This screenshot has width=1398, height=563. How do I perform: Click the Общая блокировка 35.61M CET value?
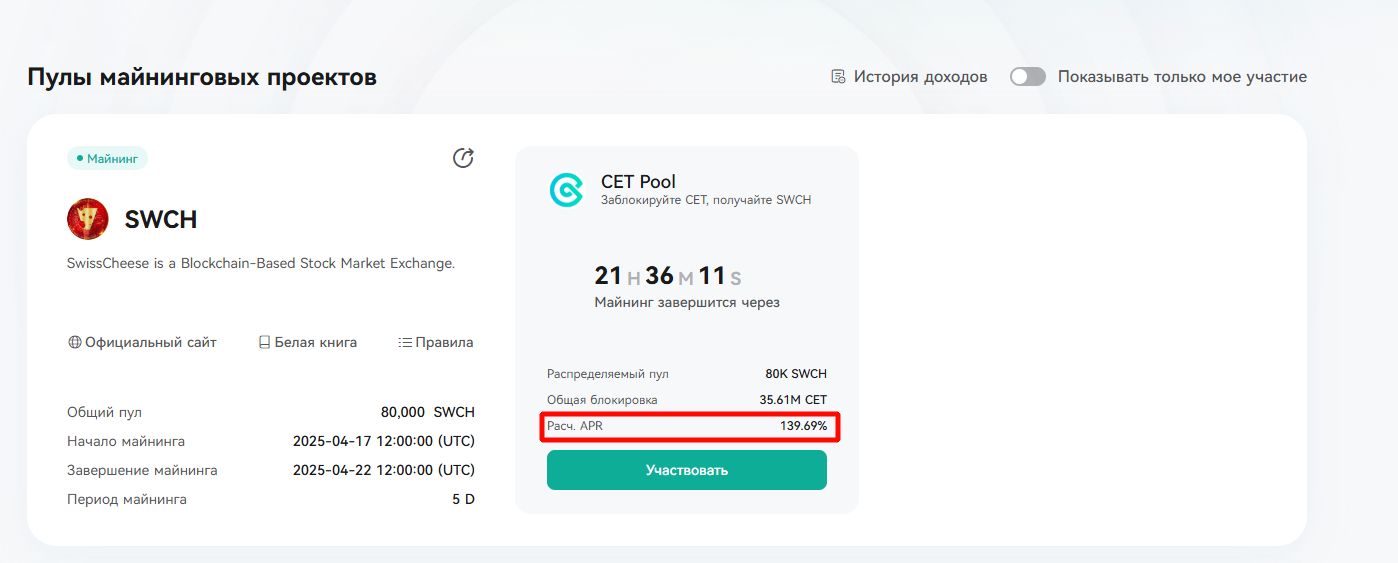[793, 400]
